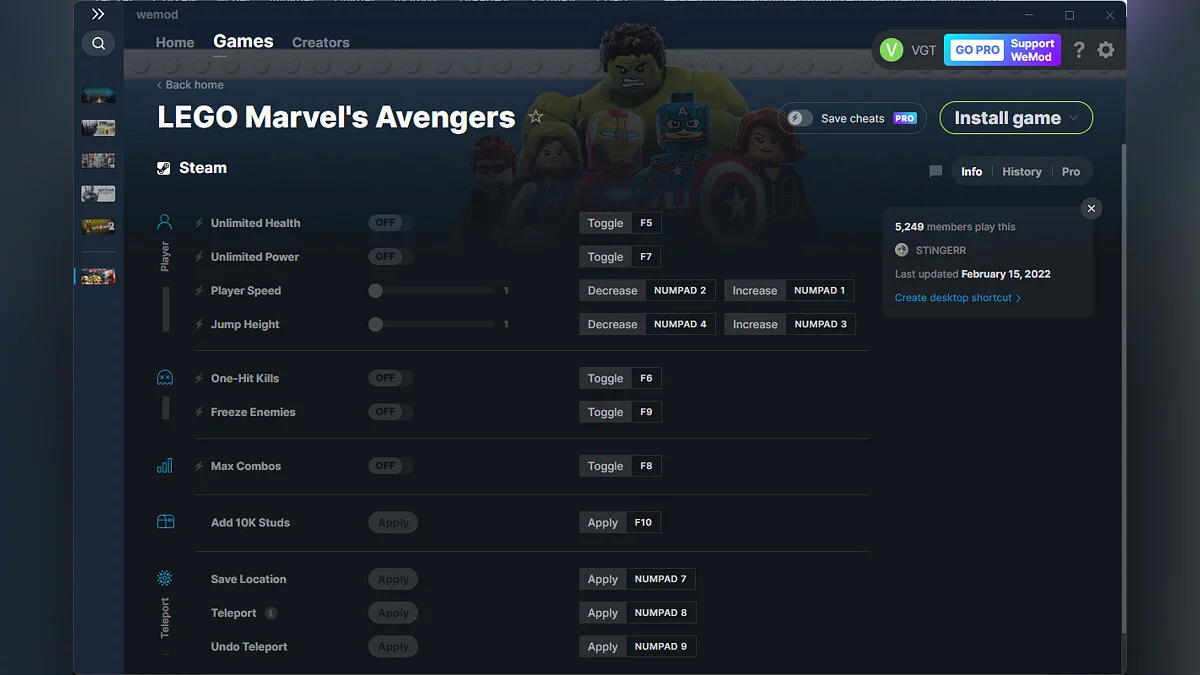1200x675 pixels.
Task: Select the History tab
Action: (1022, 172)
